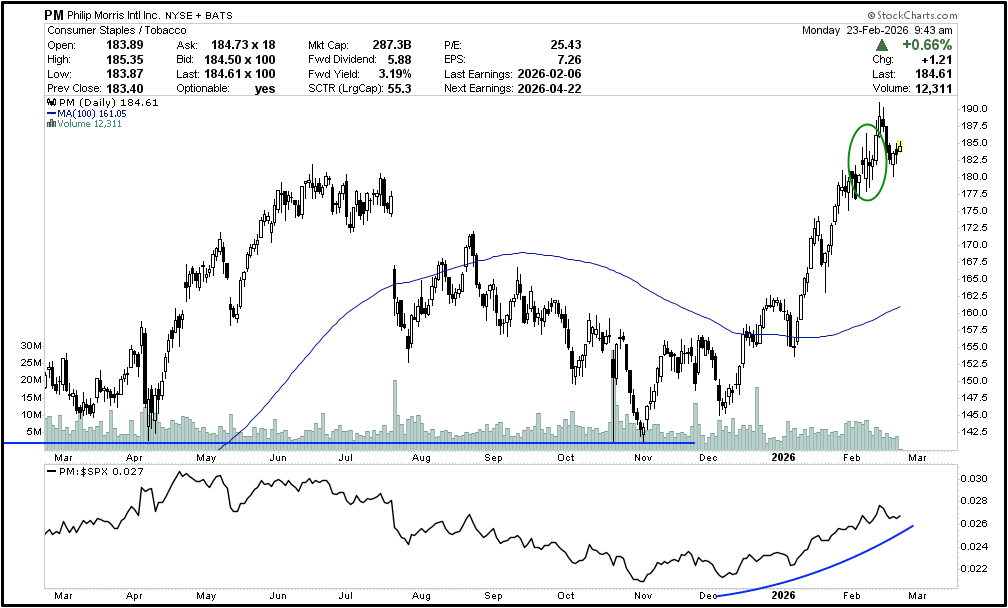
Task: Click the Prev Close value 183.40
Action: pos(127,89)
